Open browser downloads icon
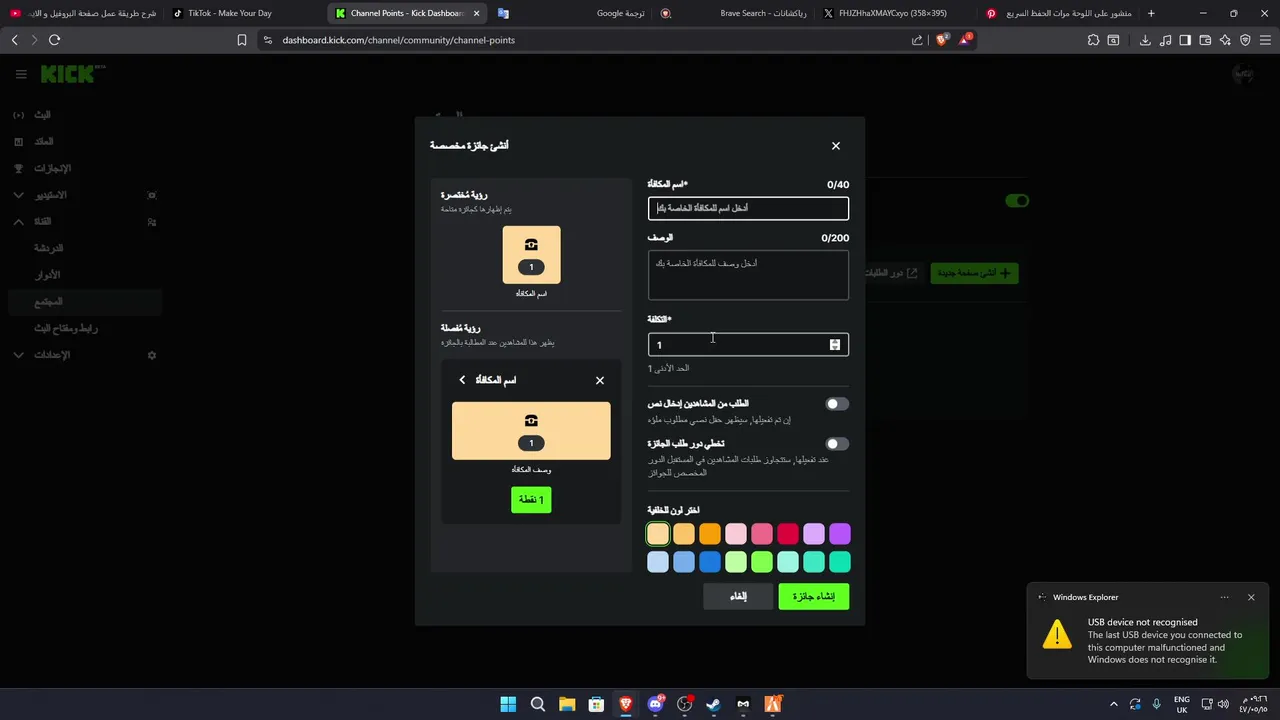The width and height of the screenshot is (1280, 720). click(1145, 40)
